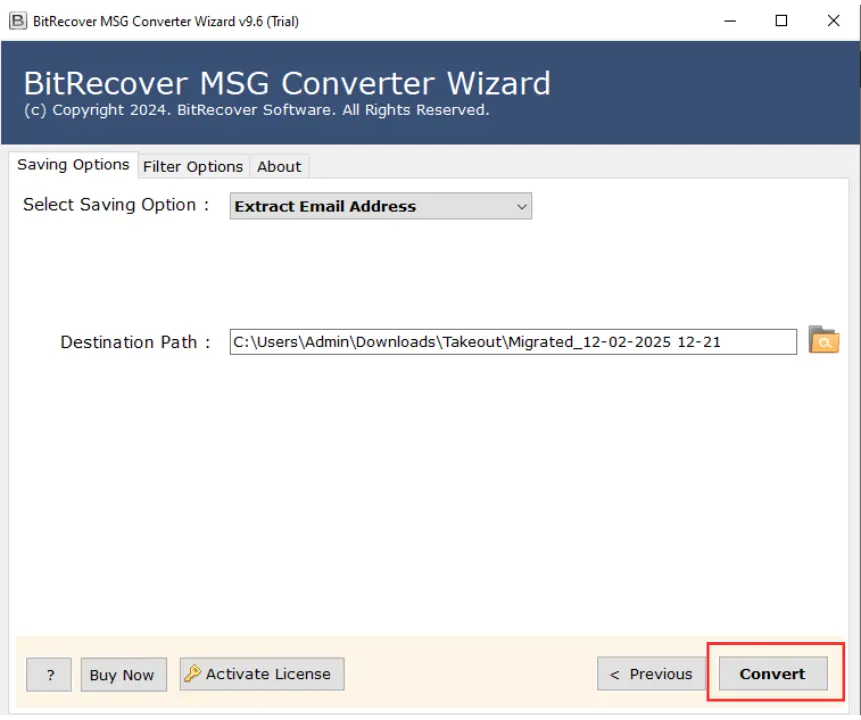The height and width of the screenshot is (720, 861).
Task: Click inside the Destination Path field
Action: (513, 342)
